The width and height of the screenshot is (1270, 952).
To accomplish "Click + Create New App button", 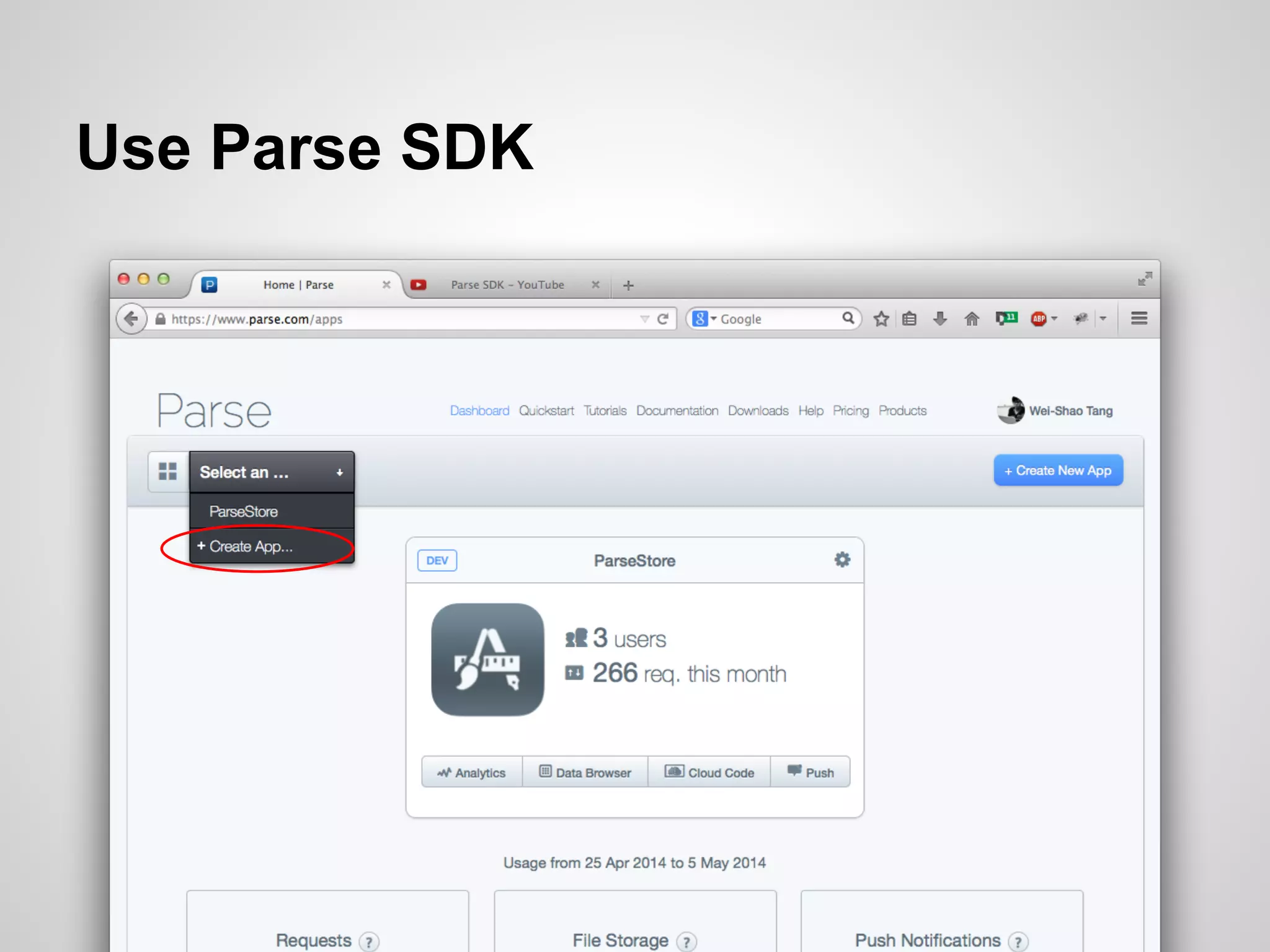I will pyautogui.click(x=1058, y=470).
